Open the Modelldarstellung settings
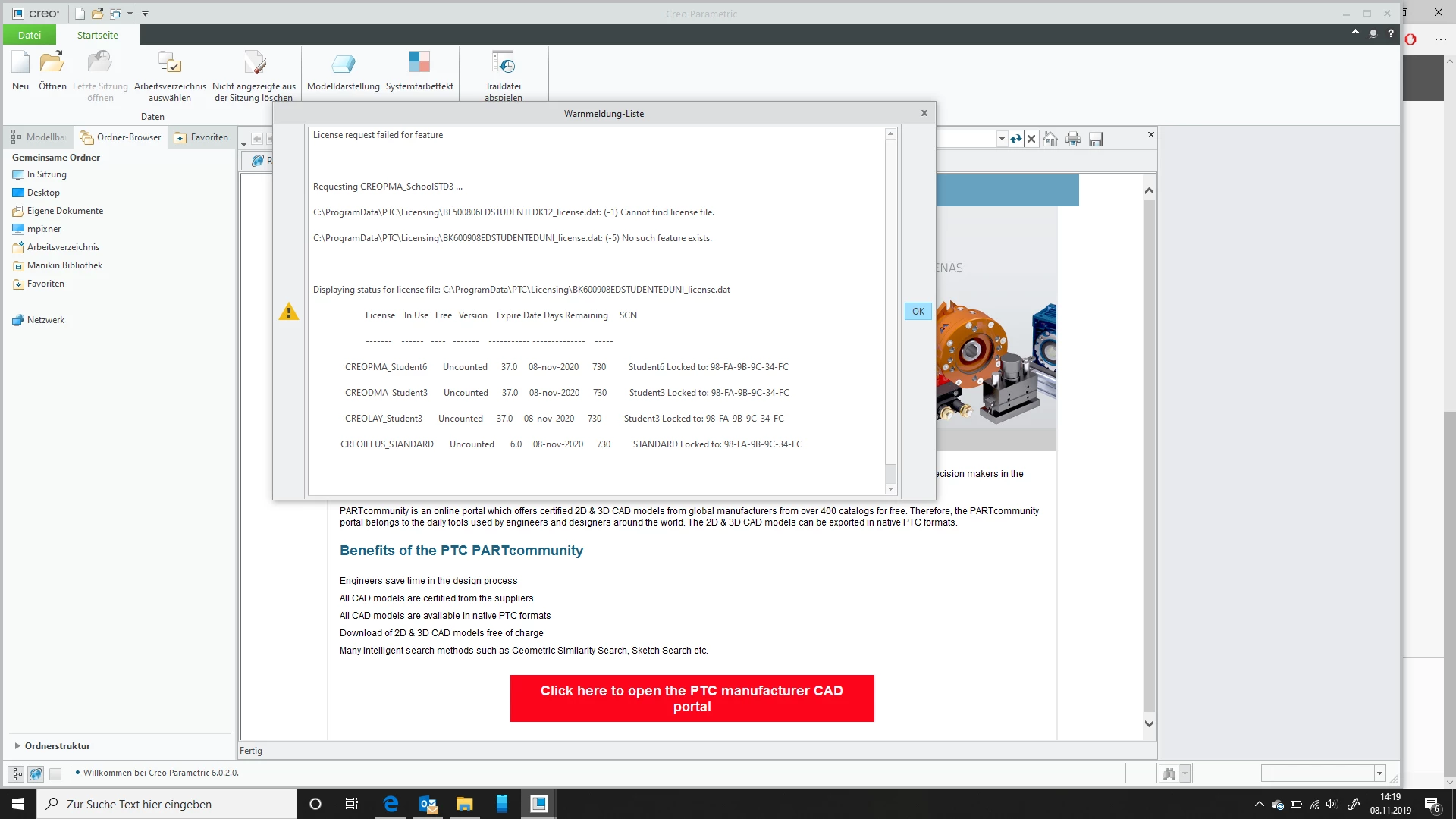 (x=343, y=64)
